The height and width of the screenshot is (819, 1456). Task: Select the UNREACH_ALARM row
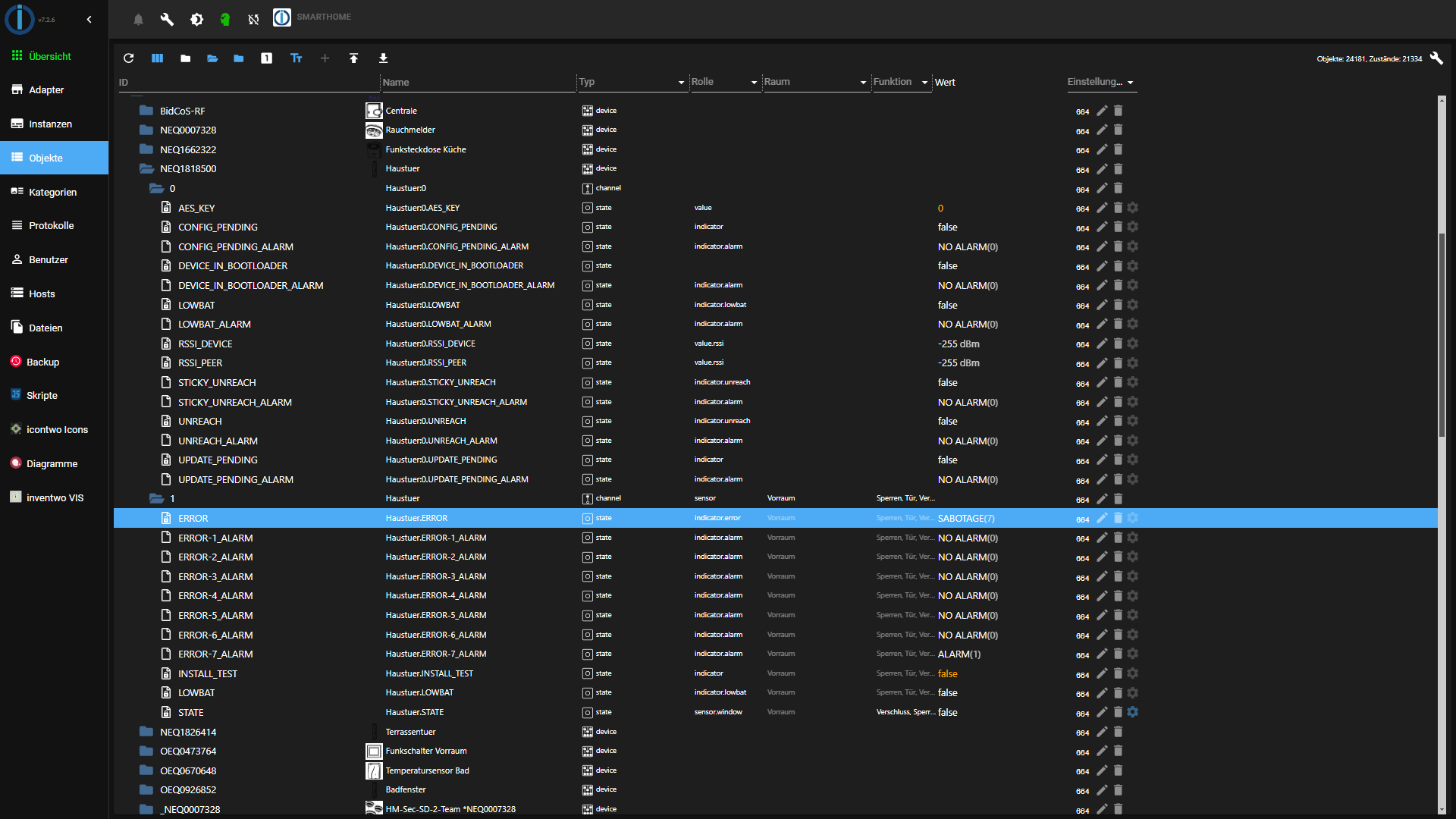pyautogui.click(x=775, y=441)
